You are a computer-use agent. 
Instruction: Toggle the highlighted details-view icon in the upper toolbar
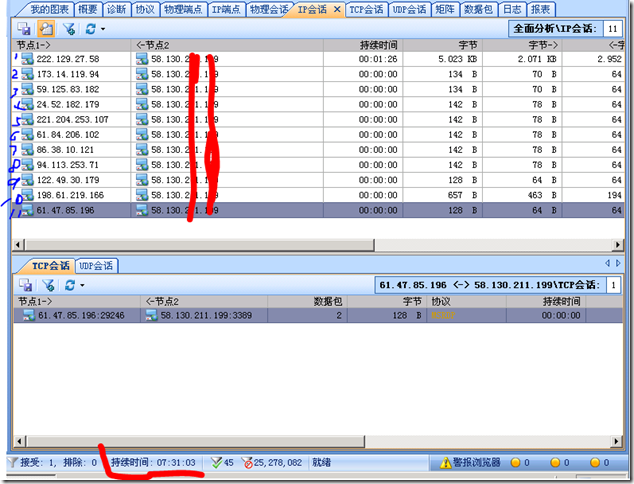point(46,29)
